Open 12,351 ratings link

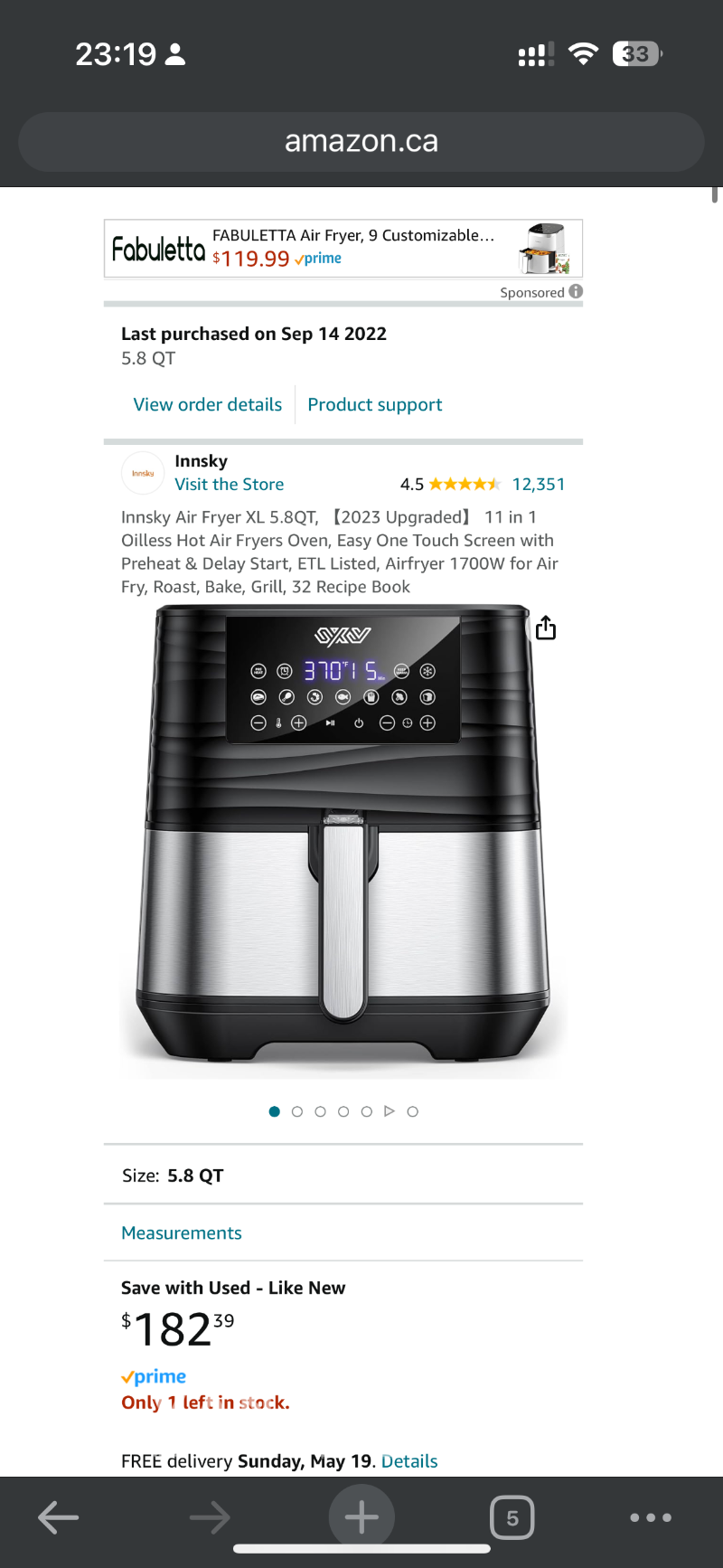click(x=539, y=484)
